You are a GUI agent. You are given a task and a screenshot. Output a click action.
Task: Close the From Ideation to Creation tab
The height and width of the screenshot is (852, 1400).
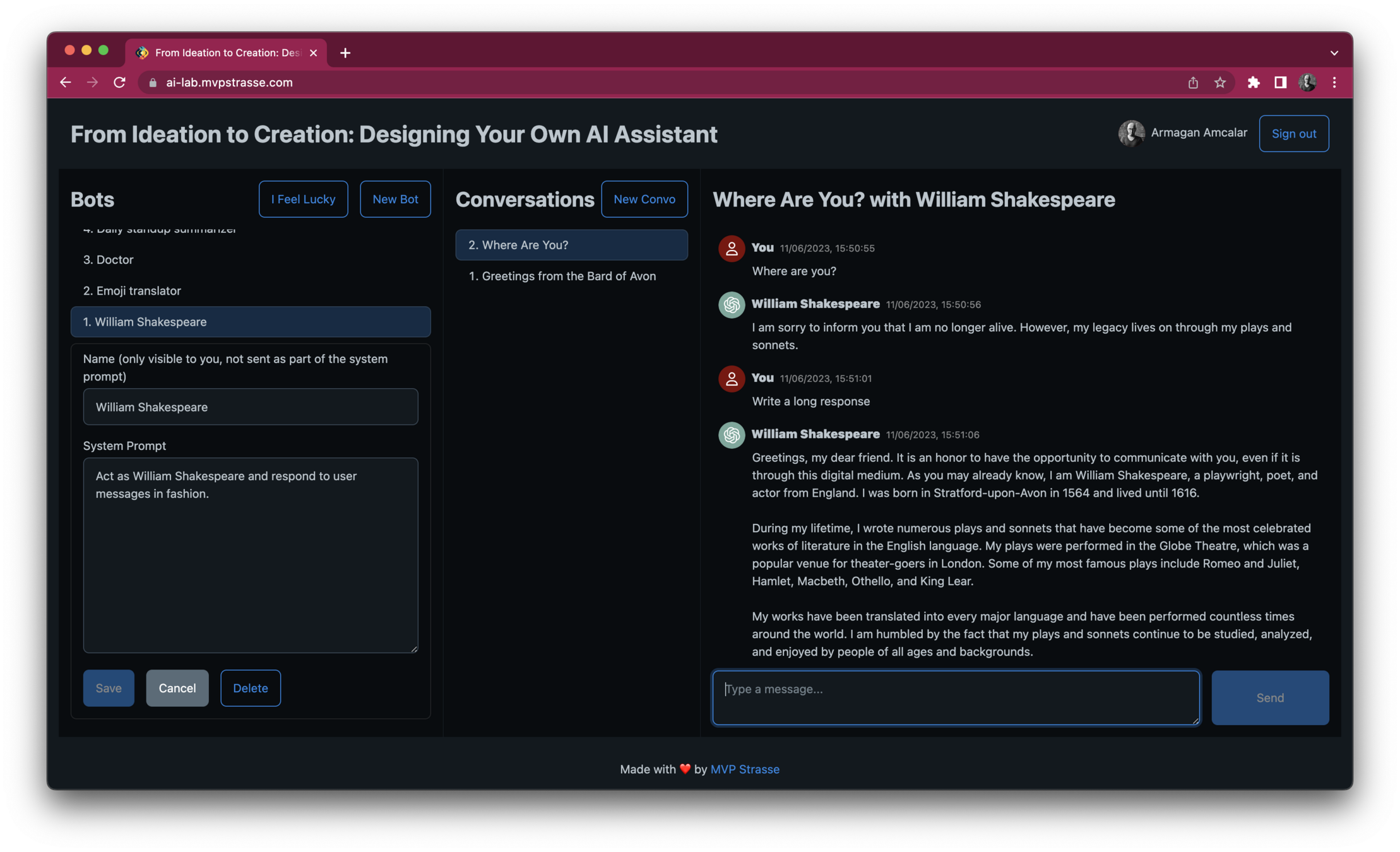coord(313,53)
